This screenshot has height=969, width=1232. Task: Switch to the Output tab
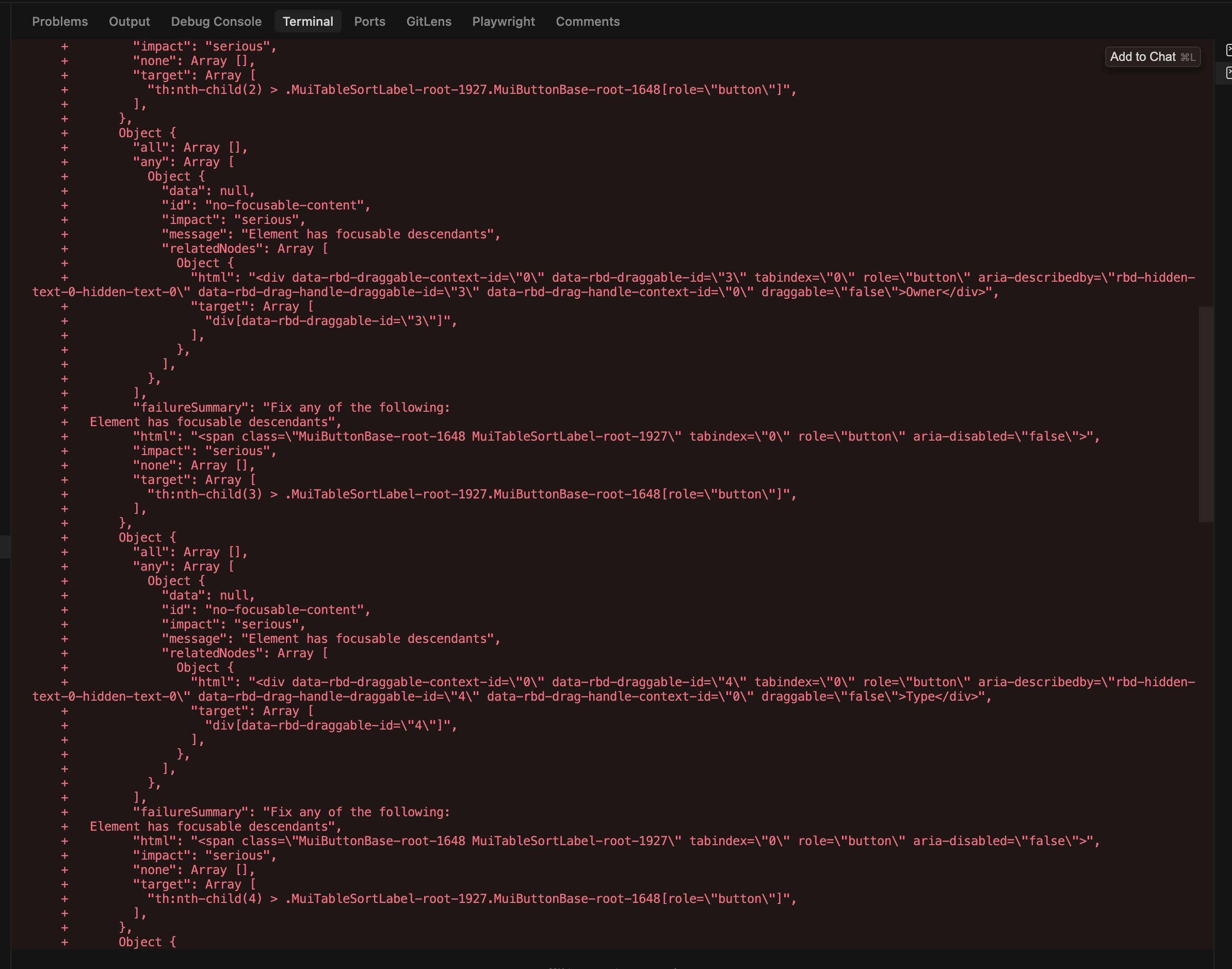(129, 22)
